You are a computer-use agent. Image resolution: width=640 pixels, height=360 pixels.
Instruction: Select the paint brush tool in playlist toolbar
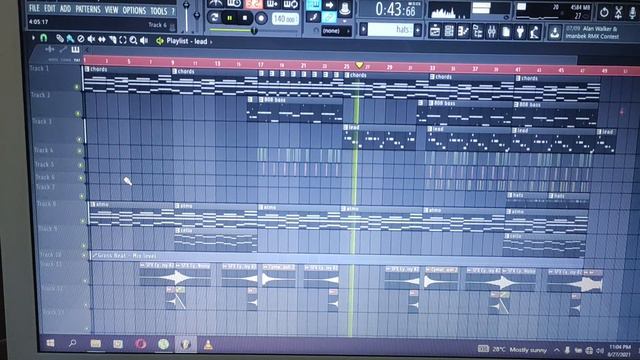70,39
